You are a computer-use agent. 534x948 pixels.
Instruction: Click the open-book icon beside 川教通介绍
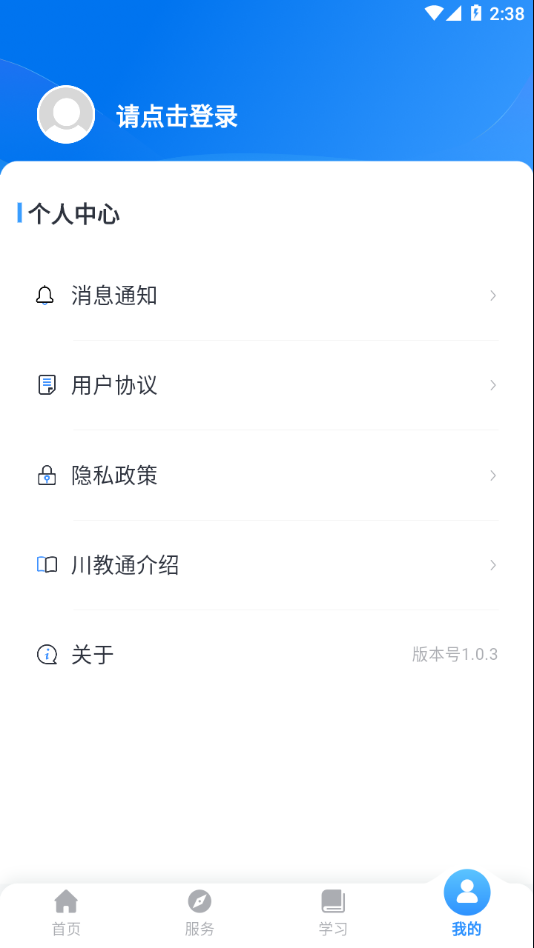pos(47,565)
